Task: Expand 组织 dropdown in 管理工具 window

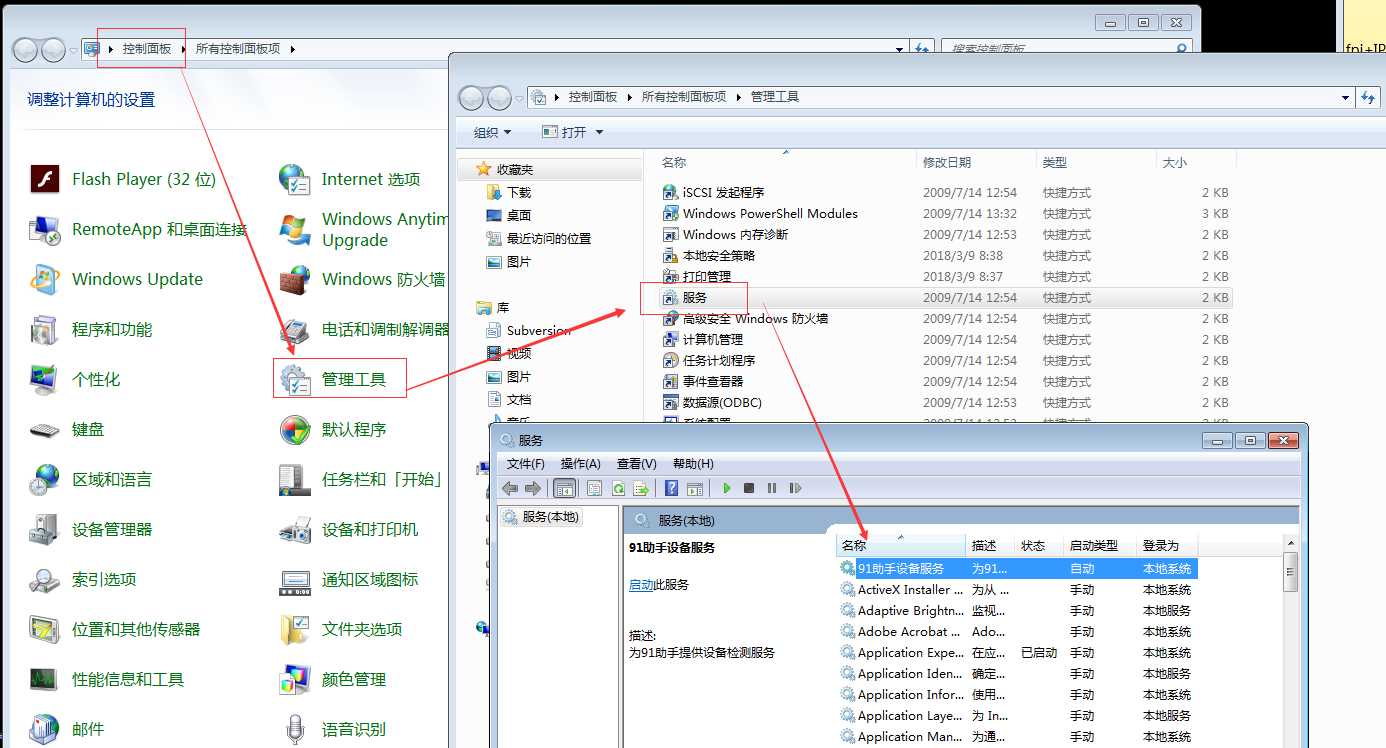Action: click(x=492, y=132)
